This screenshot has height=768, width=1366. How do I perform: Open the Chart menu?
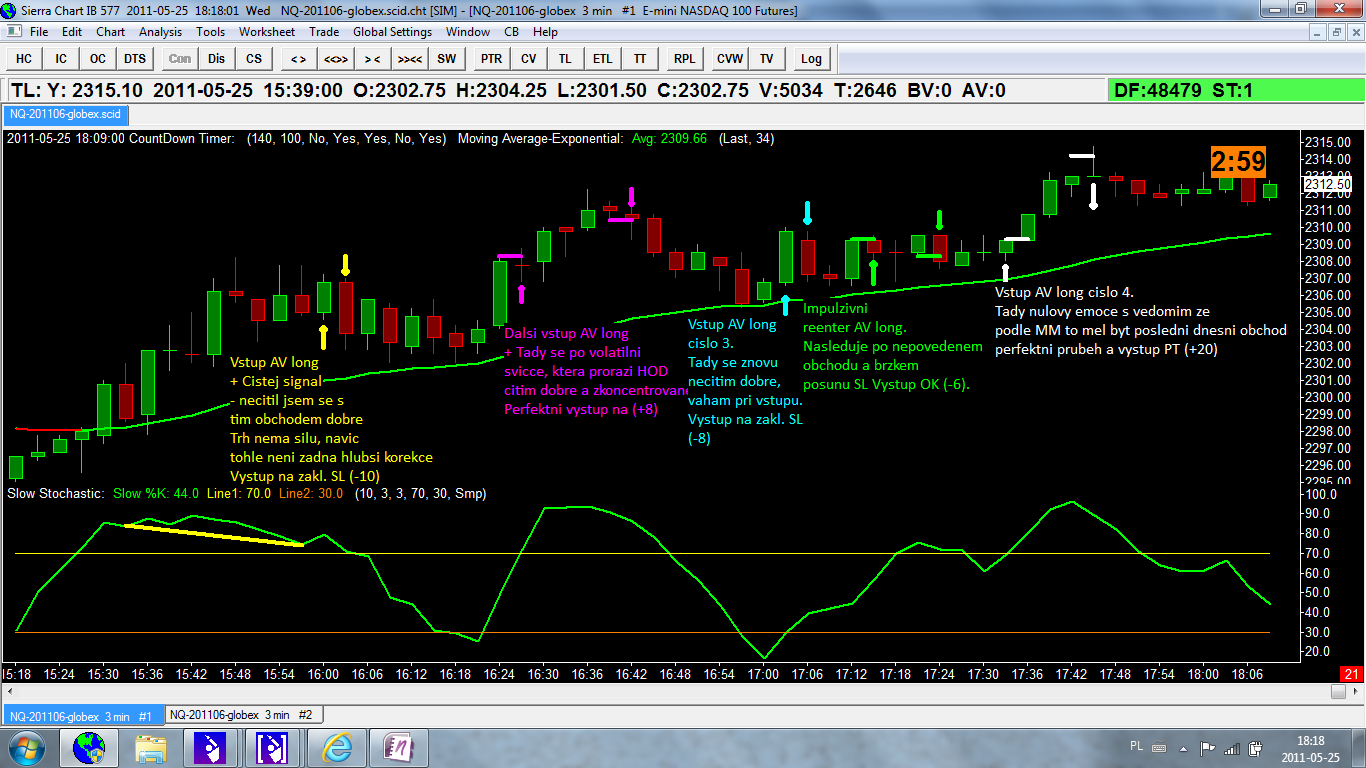pos(110,32)
